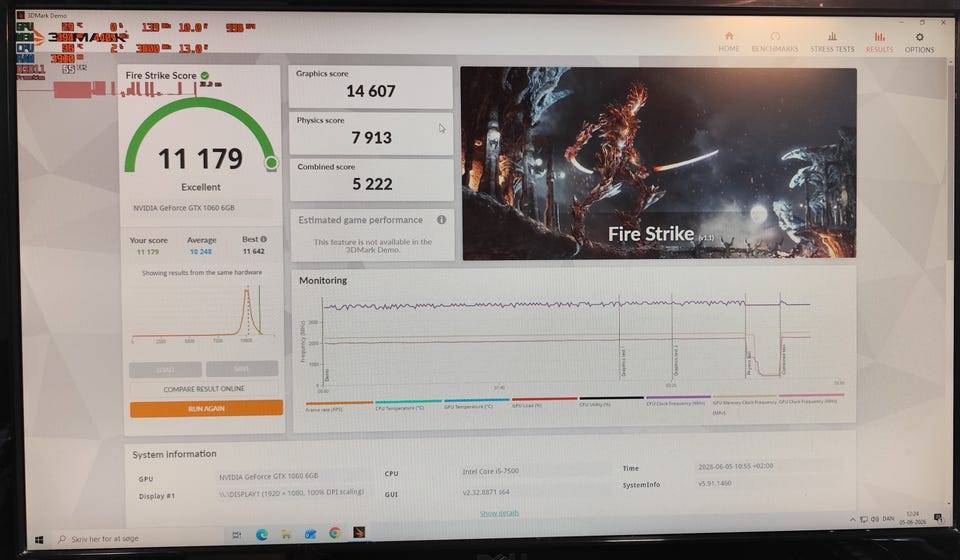The width and height of the screenshot is (960, 560).
Task: Toggle the CPU Utility (%) legend item
Action: point(611,401)
